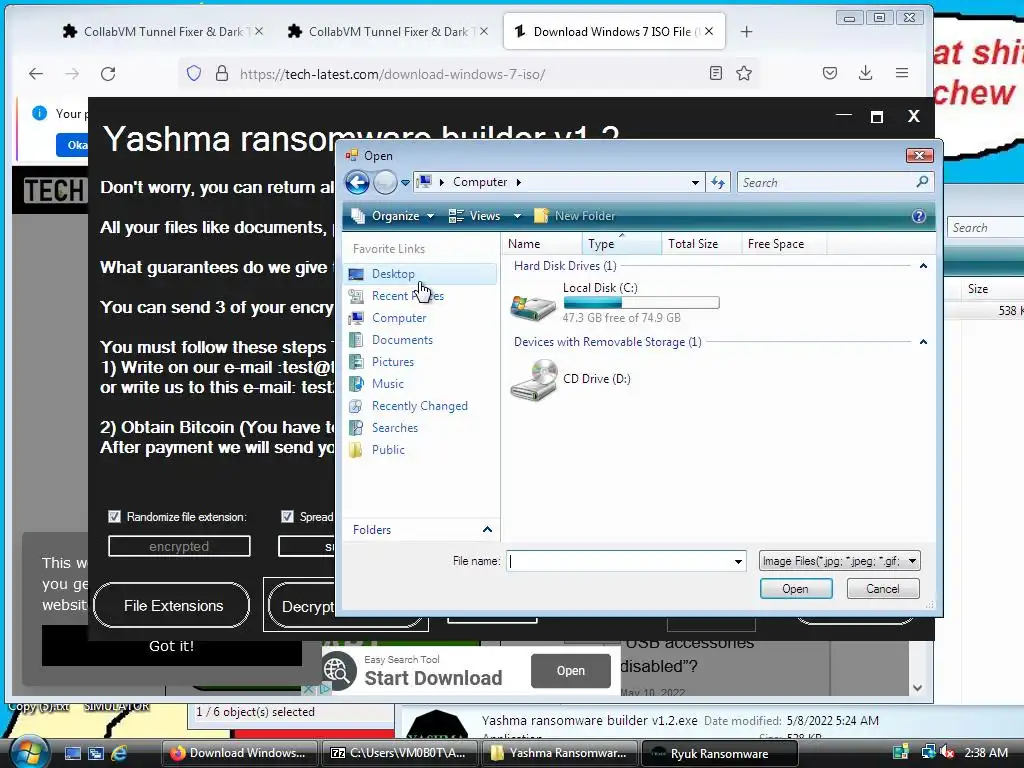This screenshot has height=768, width=1024.
Task: Open Desktop in Favorite Links
Action: [392, 274]
